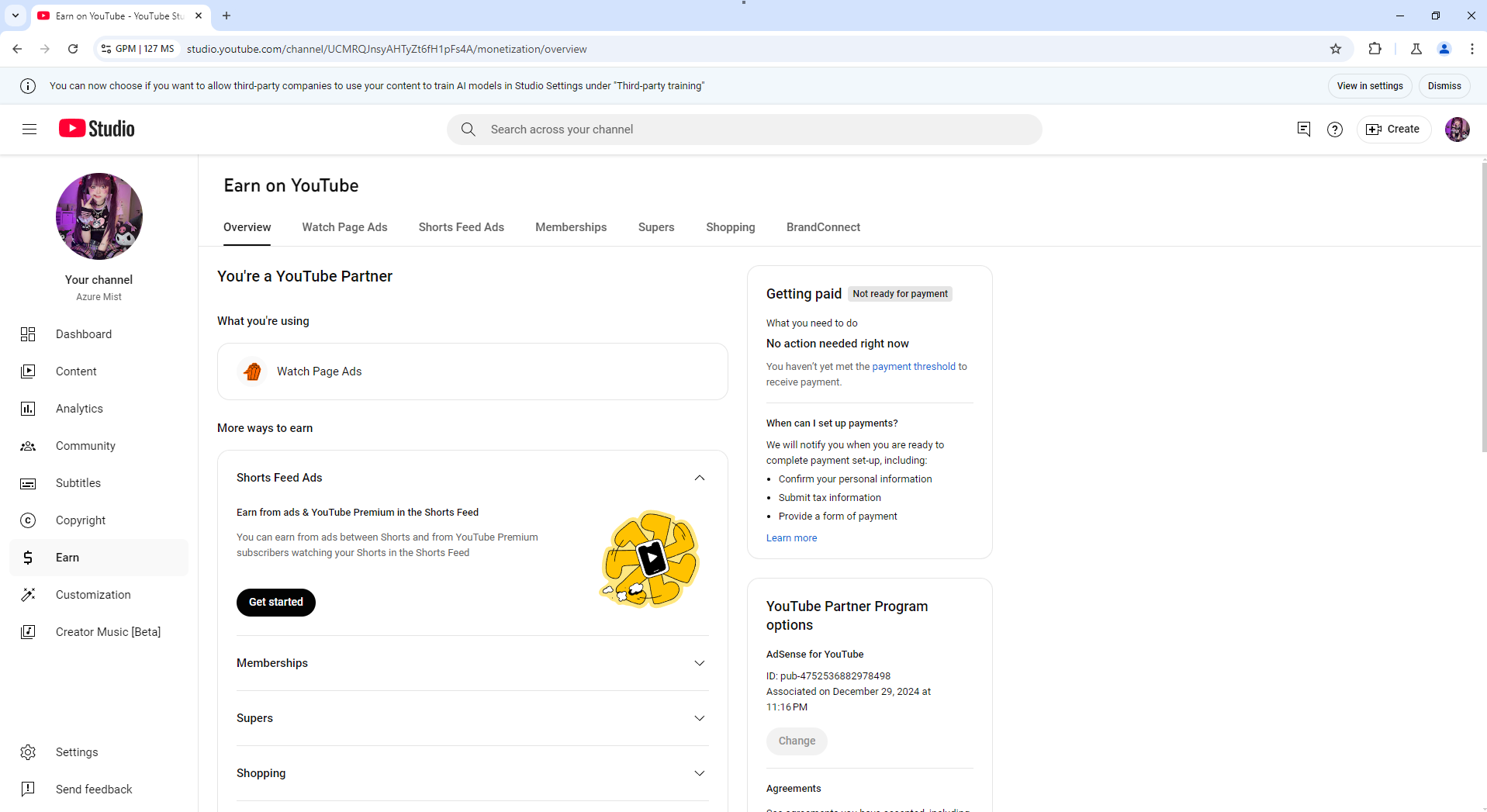
Task: Click the Watch Page Ads orange icon
Action: point(252,371)
